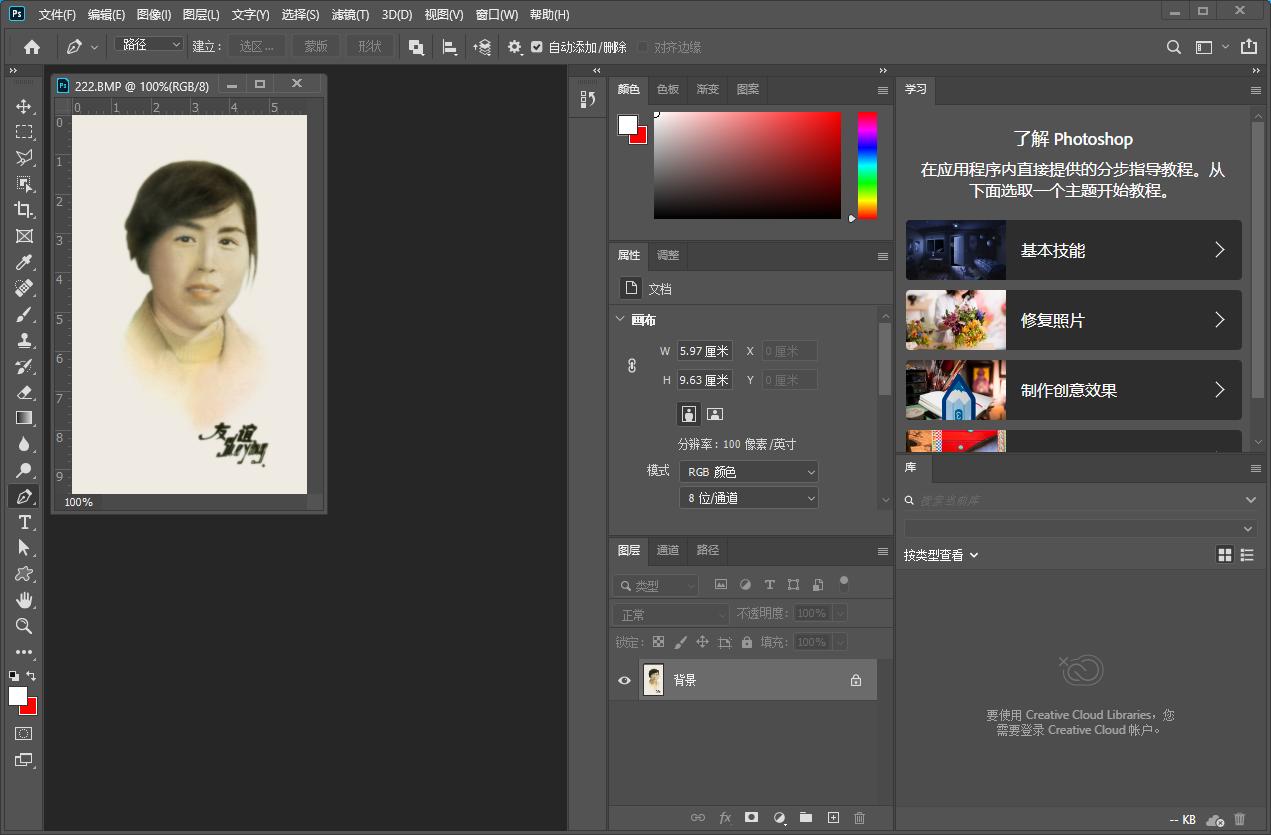Open the 修复照片 tutorial
Viewport: 1271px width, 835px height.
click(x=1073, y=320)
